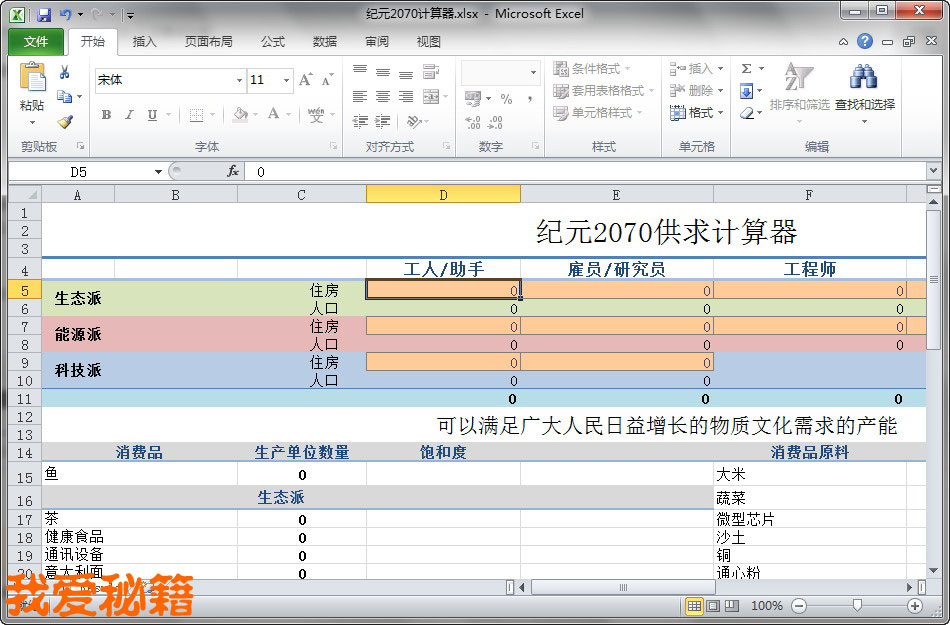Open the font name dropdown (宋体)
This screenshot has width=950, height=625.
239,80
